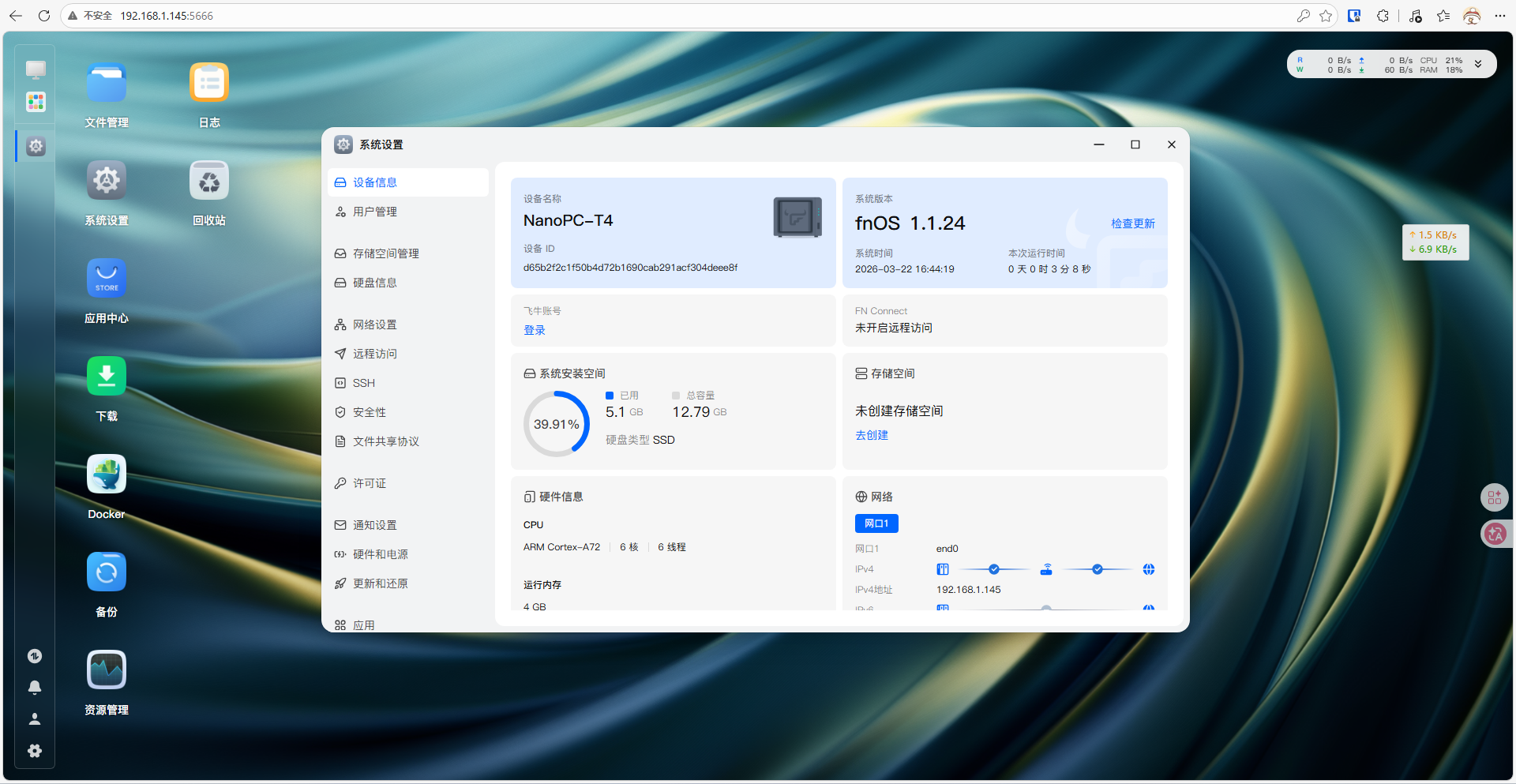
Task: Open 网络设置 in settings sidebar
Action: [408, 324]
